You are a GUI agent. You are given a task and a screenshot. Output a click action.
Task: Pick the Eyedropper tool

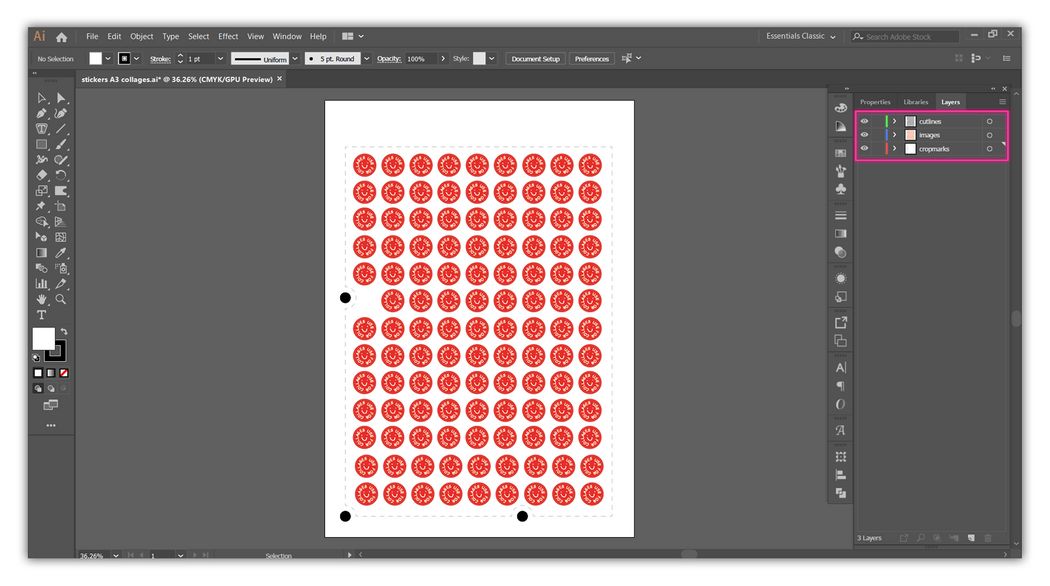pyautogui.click(x=60, y=252)
